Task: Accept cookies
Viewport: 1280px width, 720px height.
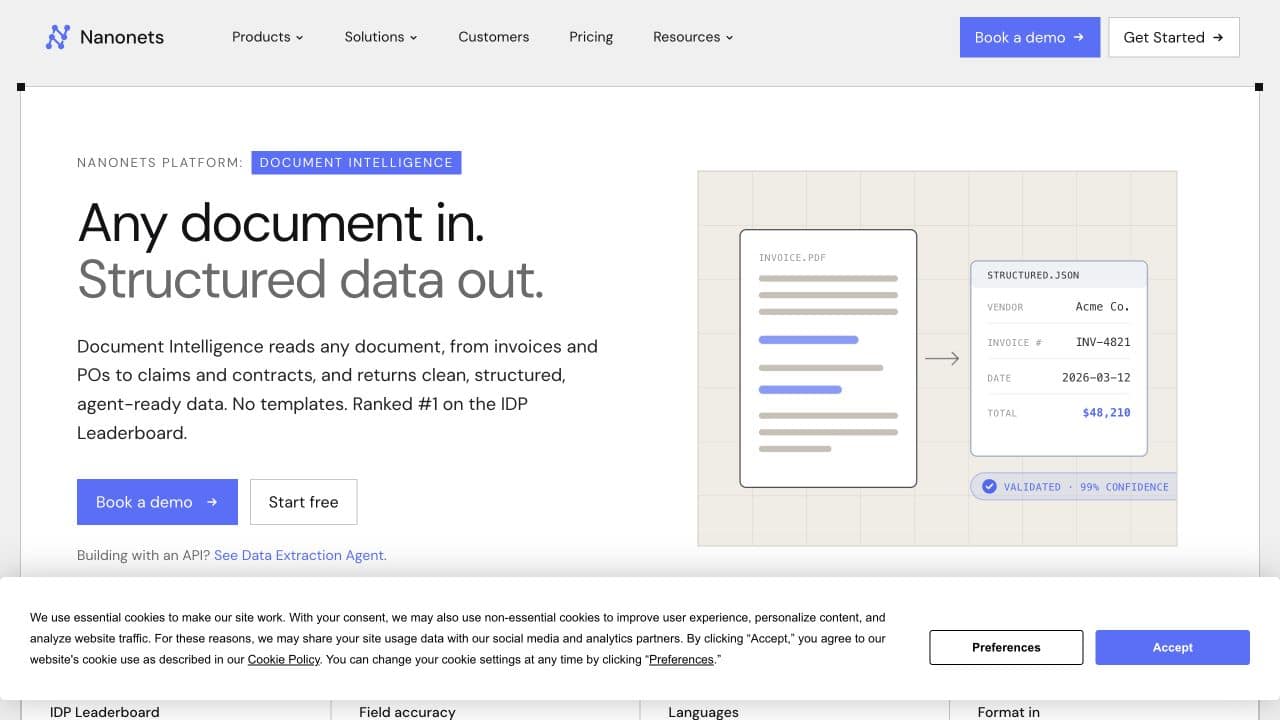Action: tap(1172, 647)
